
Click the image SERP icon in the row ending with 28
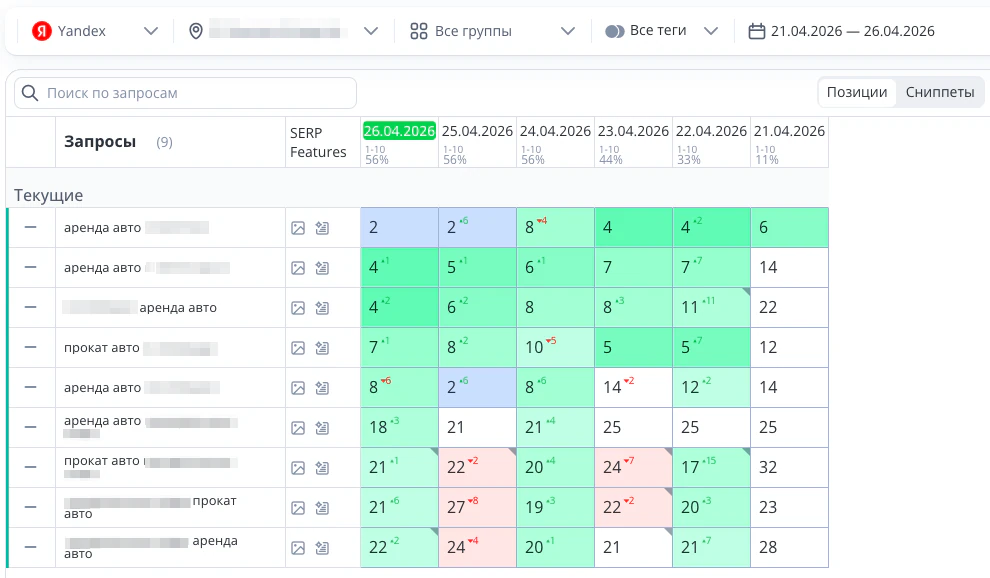coord(298,548)
